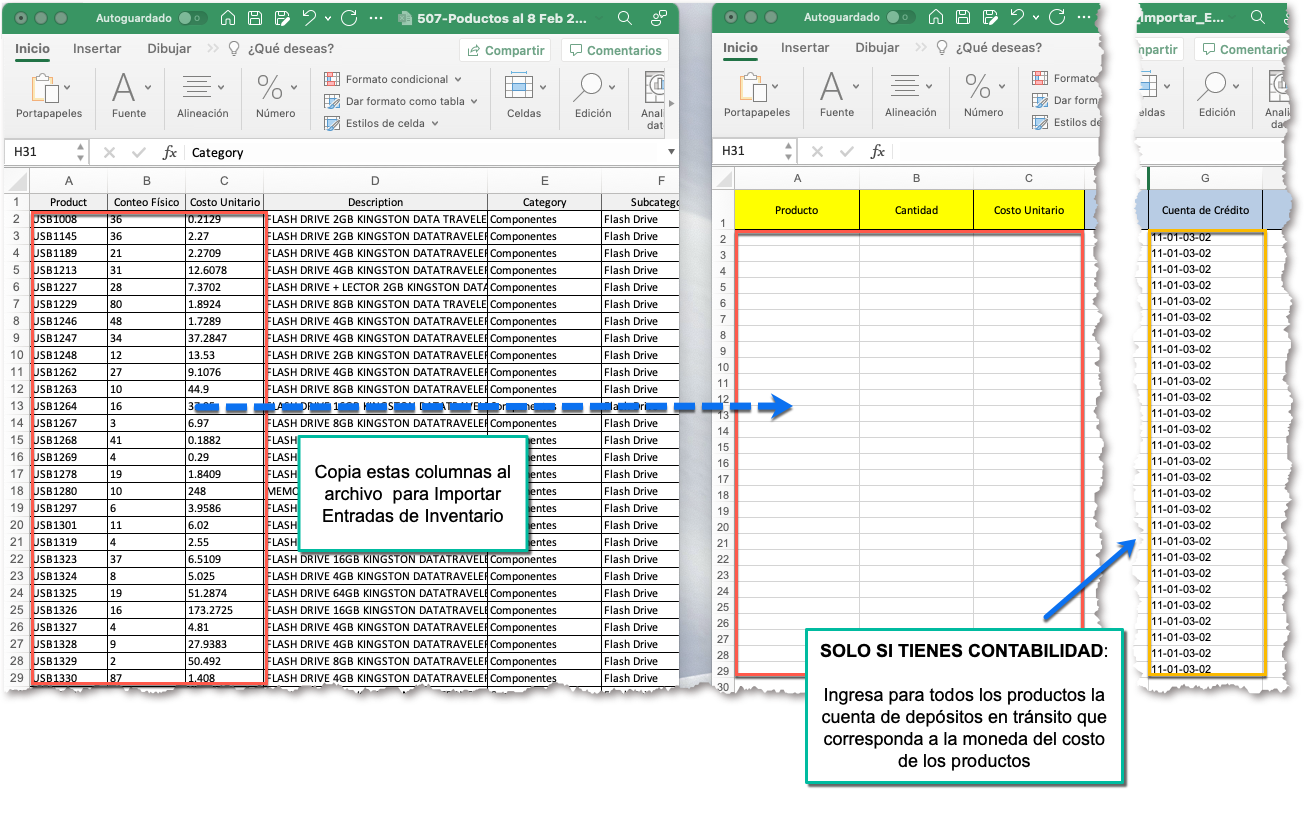Viewport: 1304px width, 820px height.
Task: Open the undo history arrow in 507-Poductos window
Action: (x=327, y=19)
